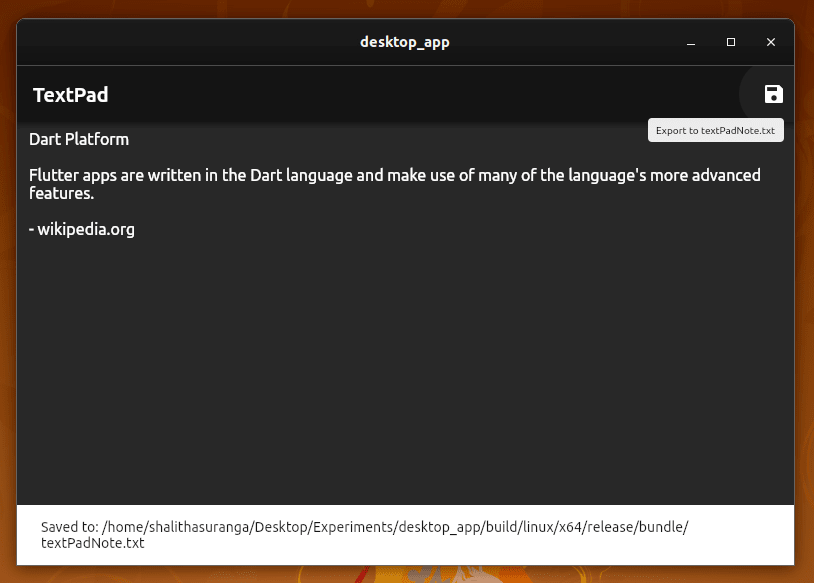
Task: Click the 'desktop_app' window title
Action: pos(405,42)
